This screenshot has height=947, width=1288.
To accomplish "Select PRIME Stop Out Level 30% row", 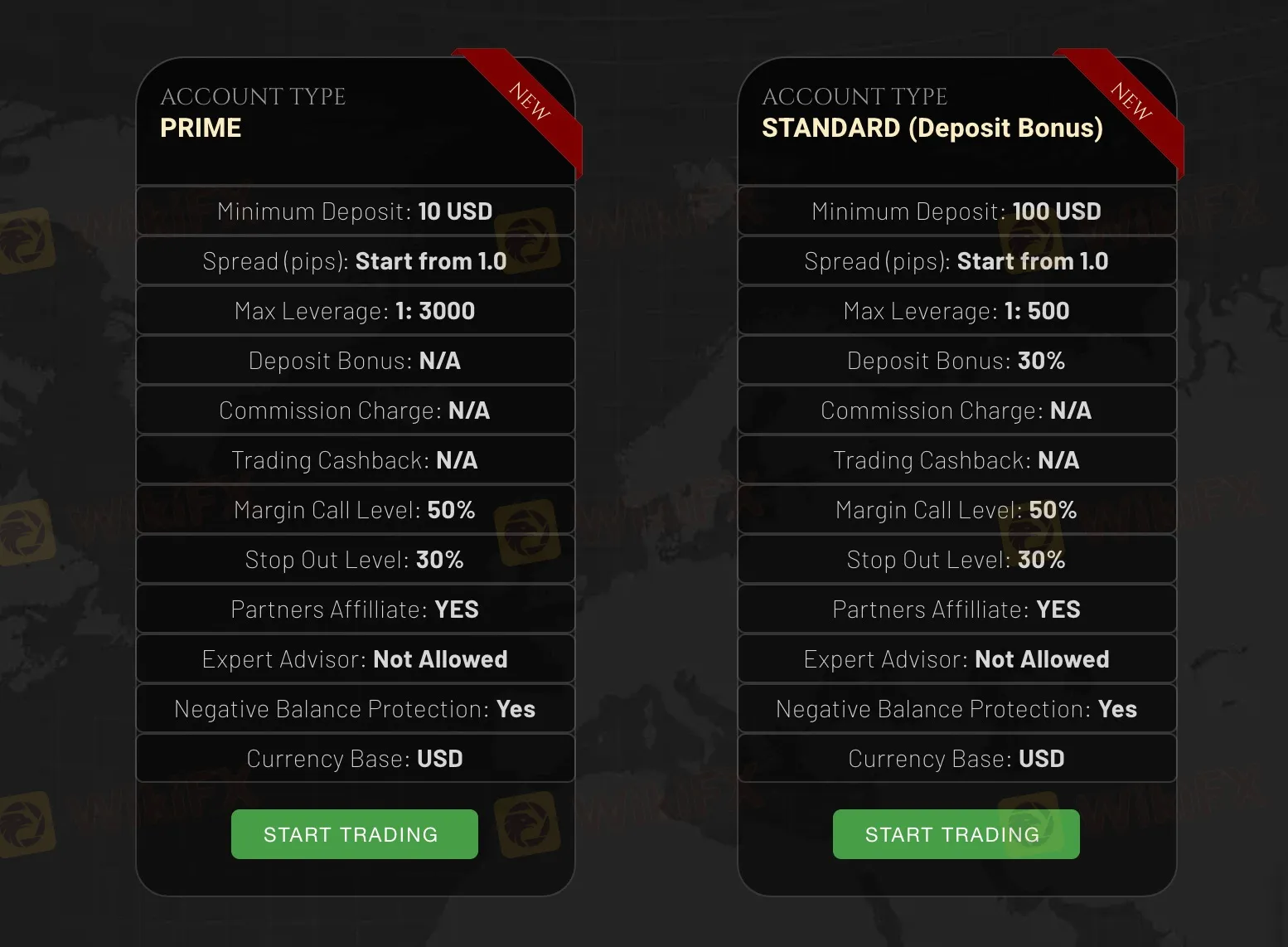I will 356,559.
